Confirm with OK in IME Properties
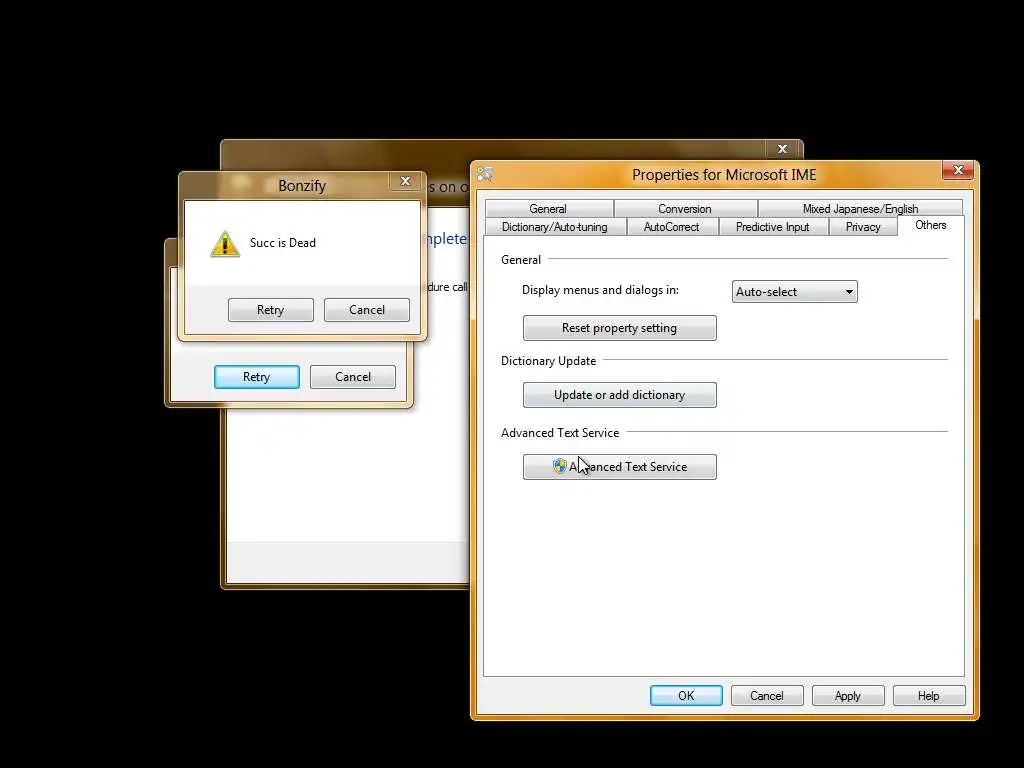This screenshot has width=1024, height=768. point(686,696)
